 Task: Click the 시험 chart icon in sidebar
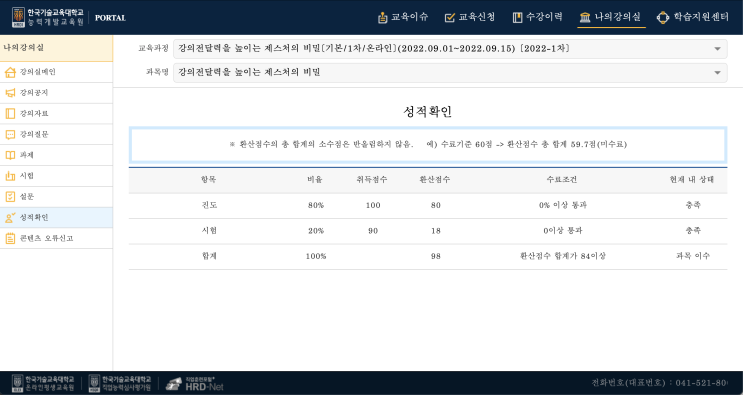pyautogui.click(x=10, y=176)
